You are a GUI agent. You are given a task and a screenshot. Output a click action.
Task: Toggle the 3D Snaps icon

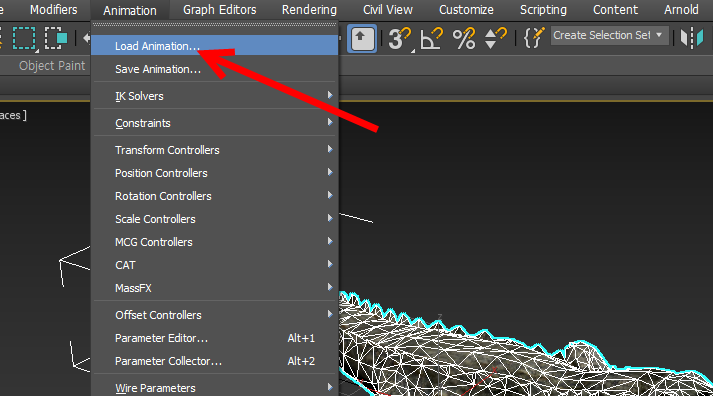[400, 38]
